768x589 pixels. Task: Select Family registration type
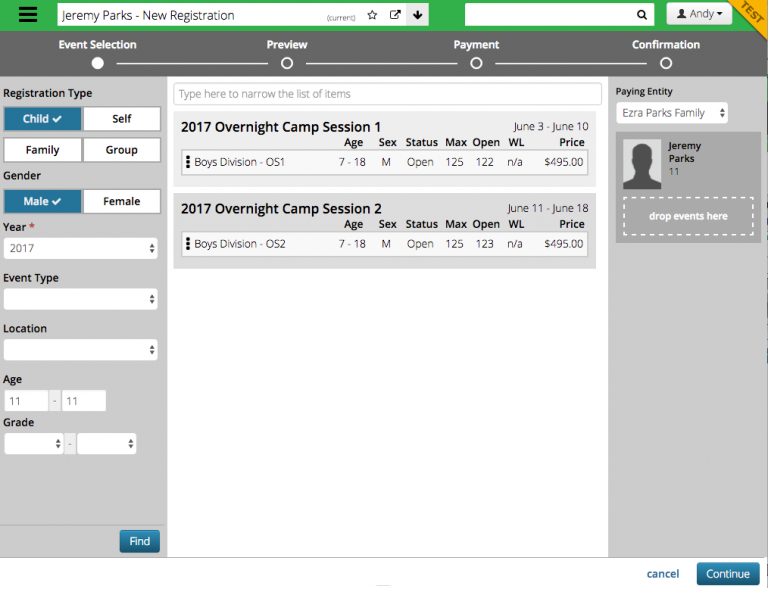[x=43, y=150]
